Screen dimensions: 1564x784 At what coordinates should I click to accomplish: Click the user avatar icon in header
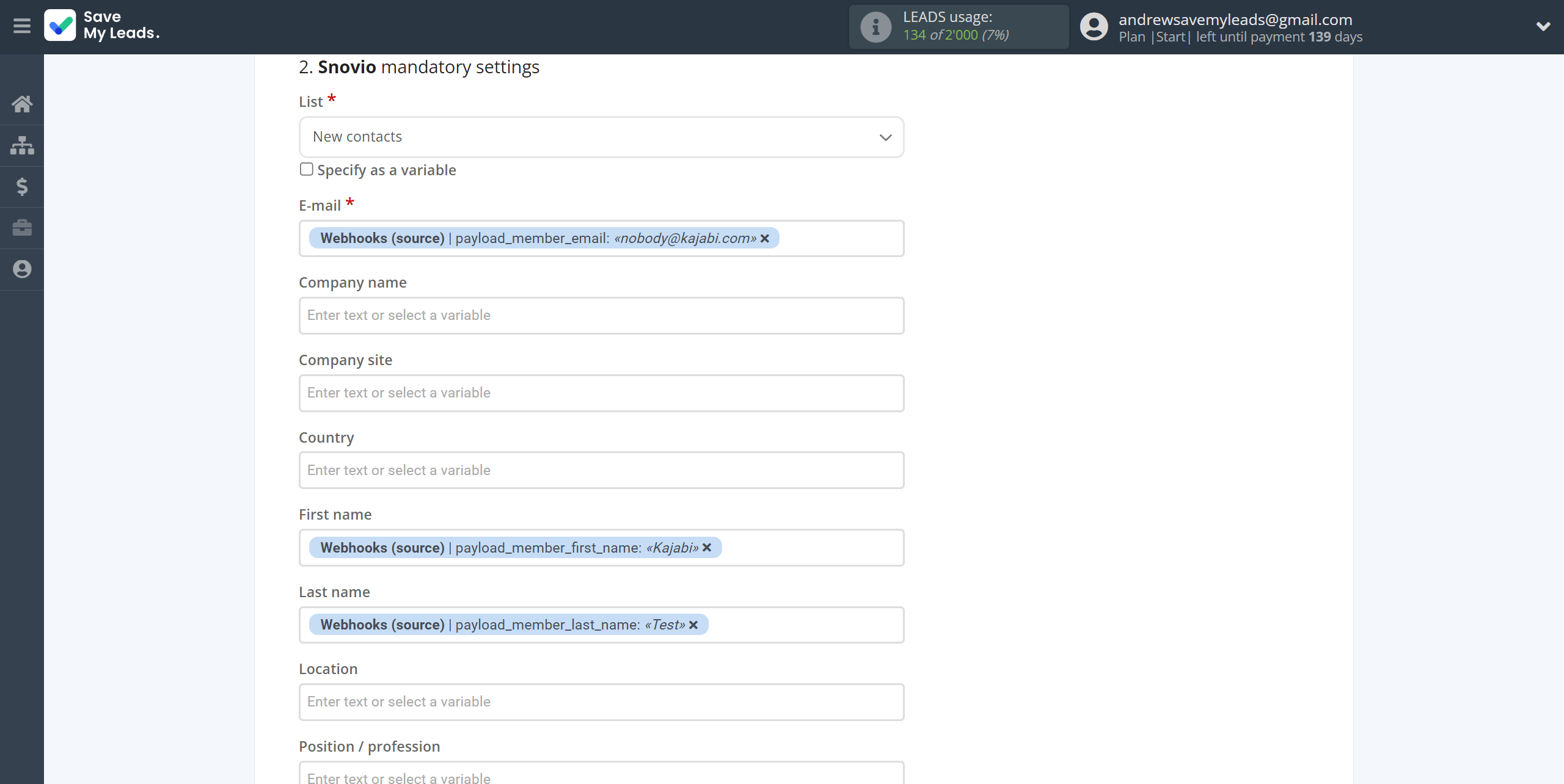click(1094, 27)
